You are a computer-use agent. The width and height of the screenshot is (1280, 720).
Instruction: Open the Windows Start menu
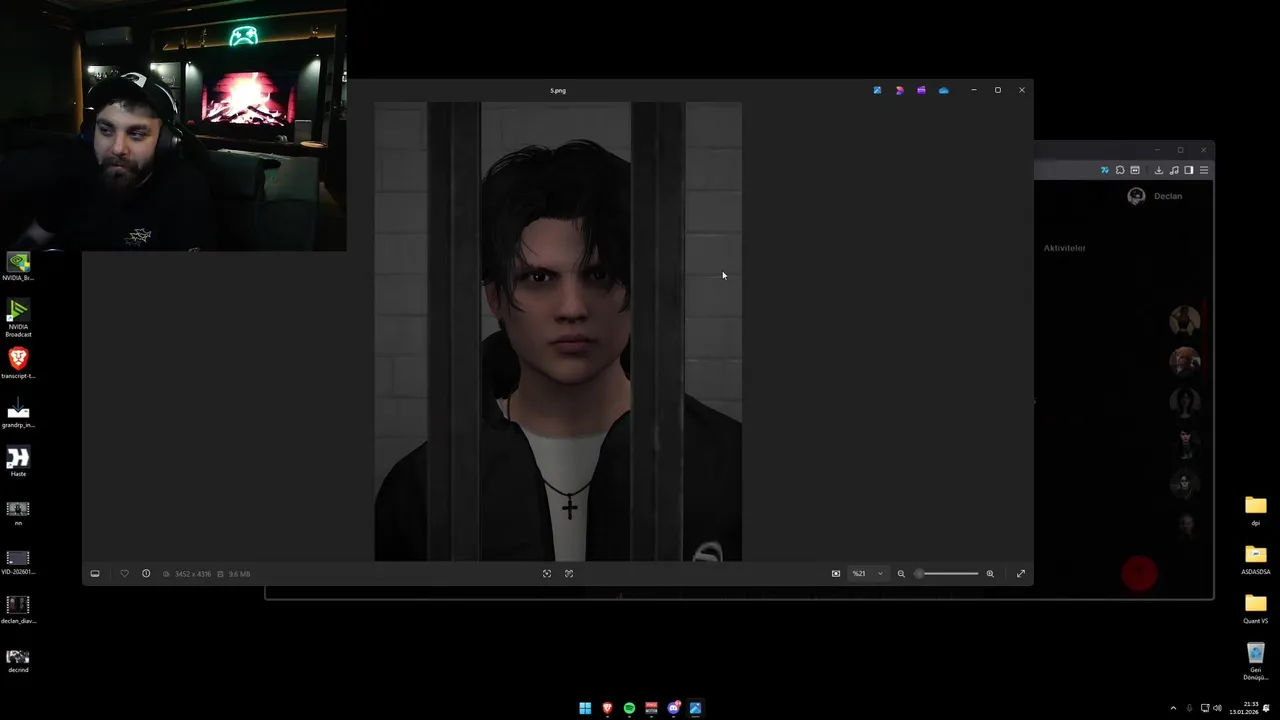click(585, 708)
